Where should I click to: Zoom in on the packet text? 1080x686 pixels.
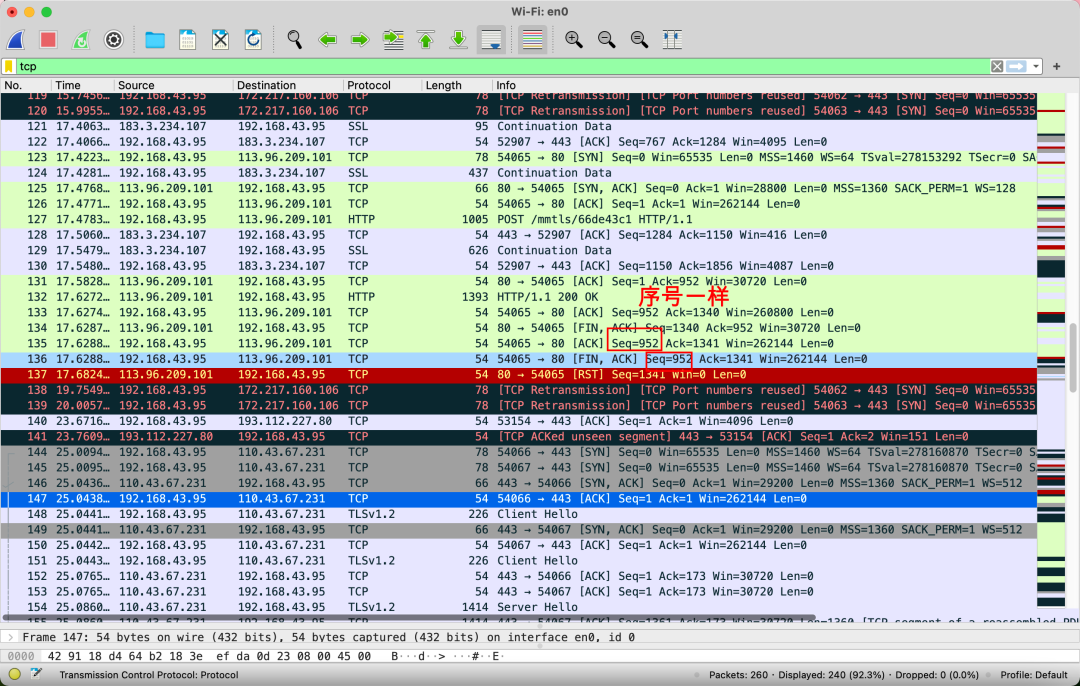[x=574, y=40]
